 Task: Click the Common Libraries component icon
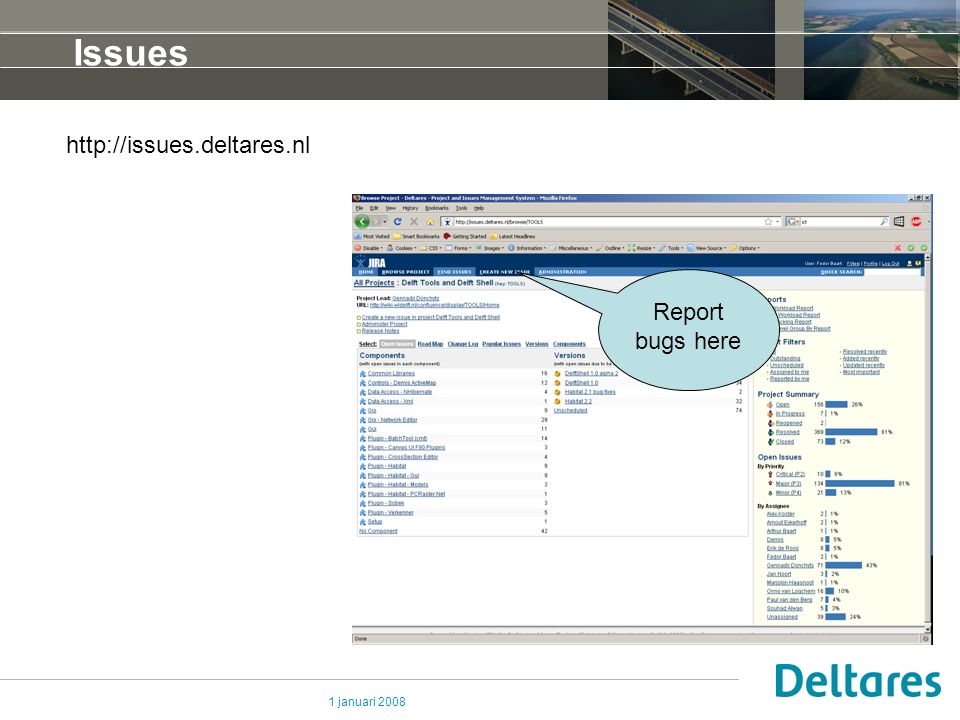click(x=362, y=373)
